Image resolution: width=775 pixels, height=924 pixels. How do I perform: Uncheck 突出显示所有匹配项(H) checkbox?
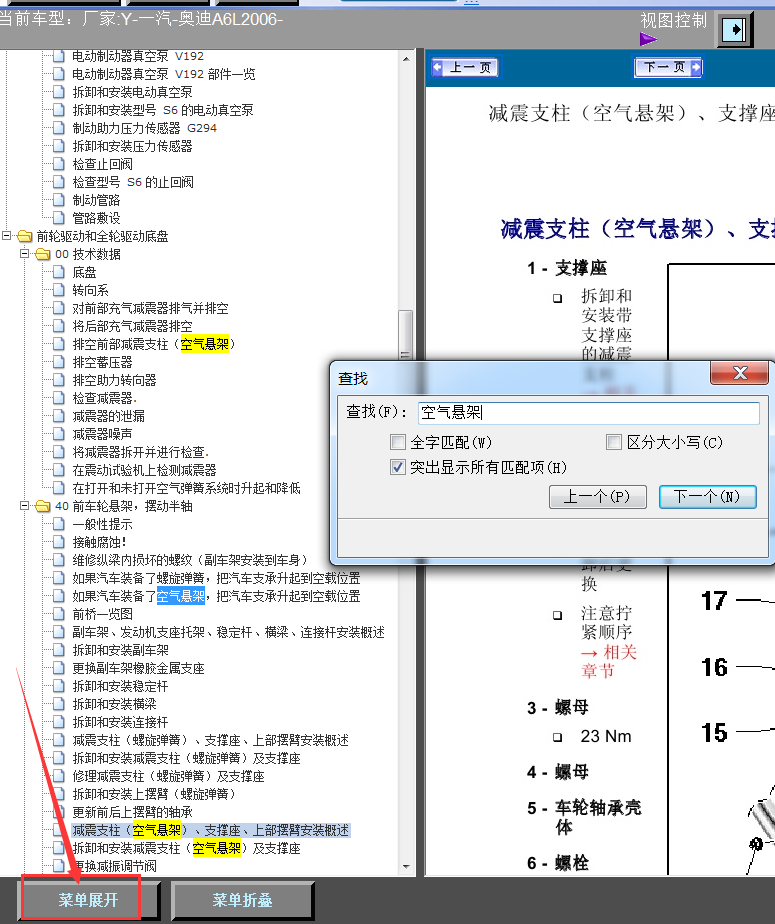(398, 467)
